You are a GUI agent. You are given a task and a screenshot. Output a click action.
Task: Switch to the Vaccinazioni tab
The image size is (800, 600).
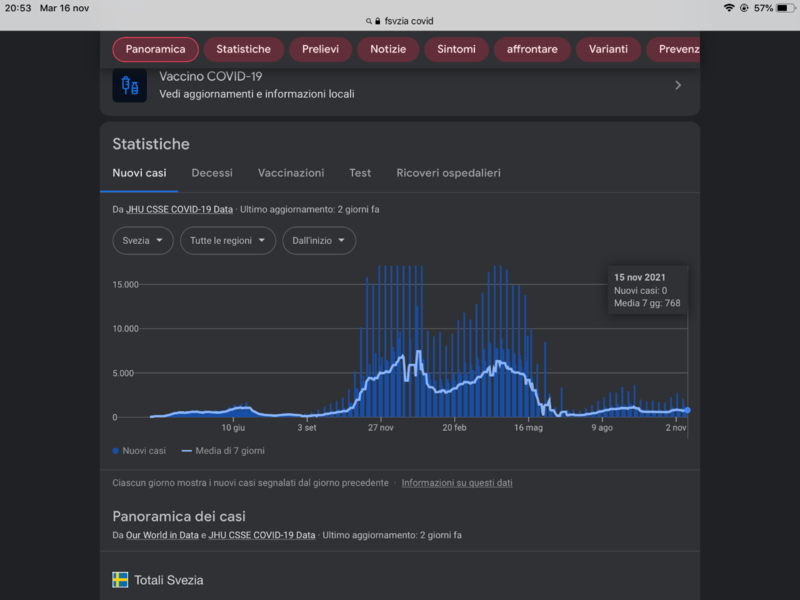pyautogui.click(x=291, y=173)
